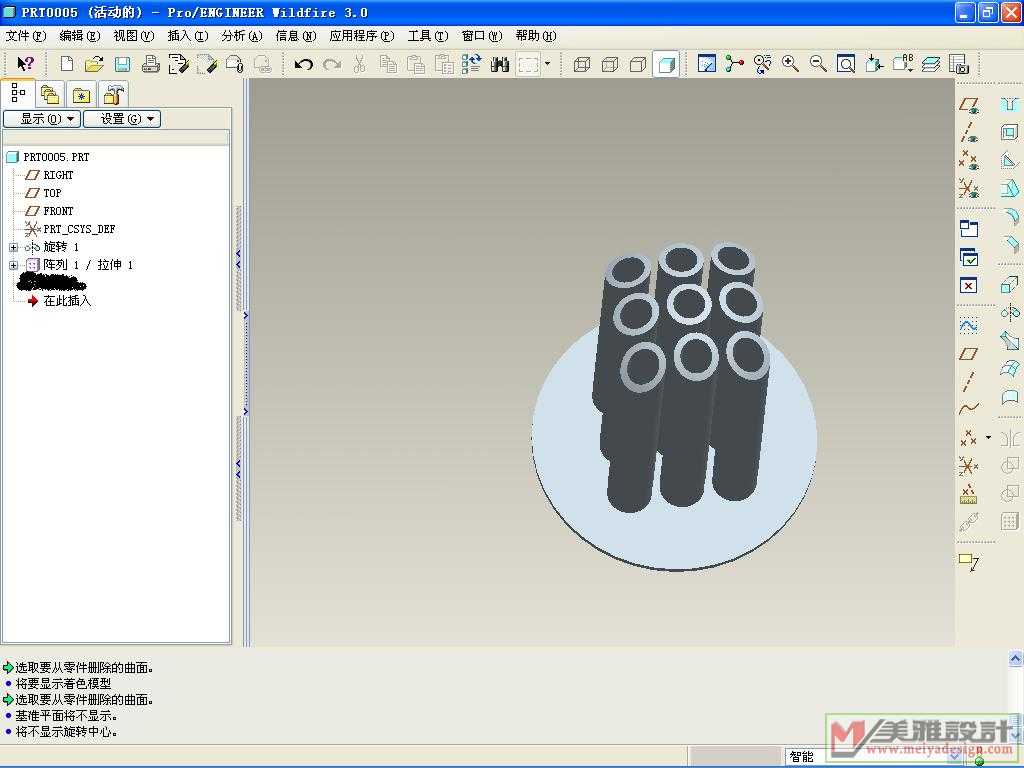Open the 工具(T) menu
The image size is (1024, 768).
pos(428,36)
